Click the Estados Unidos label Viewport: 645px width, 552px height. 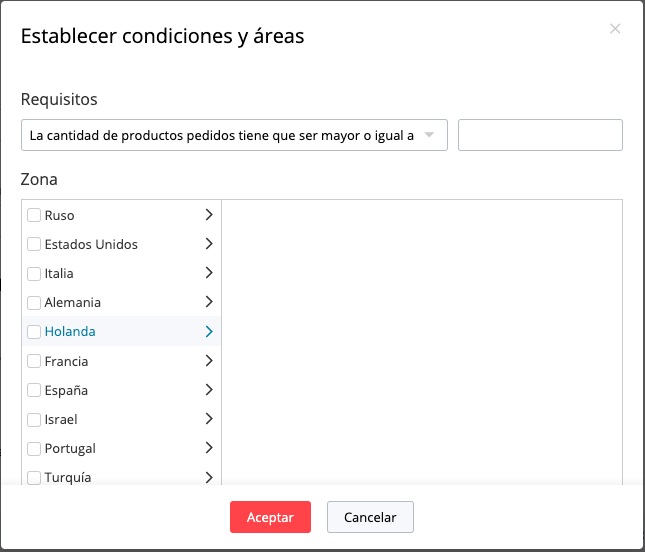[91, 244]
